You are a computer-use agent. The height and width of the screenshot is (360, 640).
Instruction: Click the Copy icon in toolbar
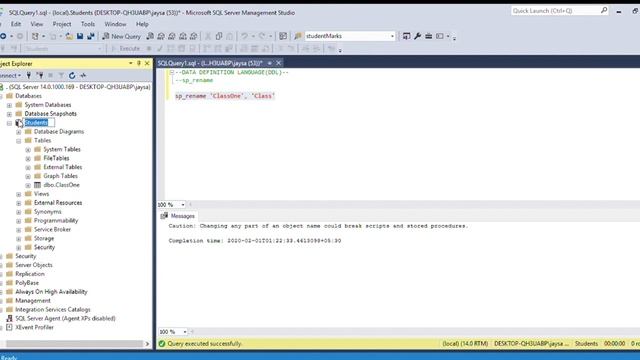point(219,36)
